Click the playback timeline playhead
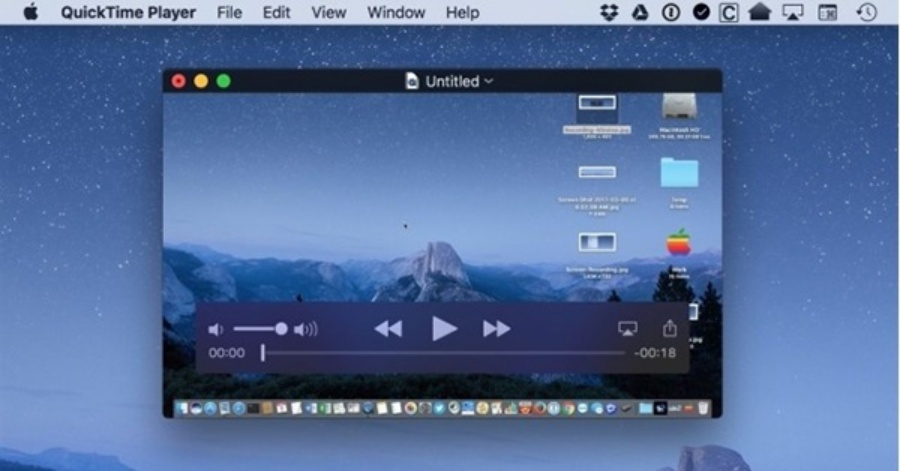 coord(263,353)
